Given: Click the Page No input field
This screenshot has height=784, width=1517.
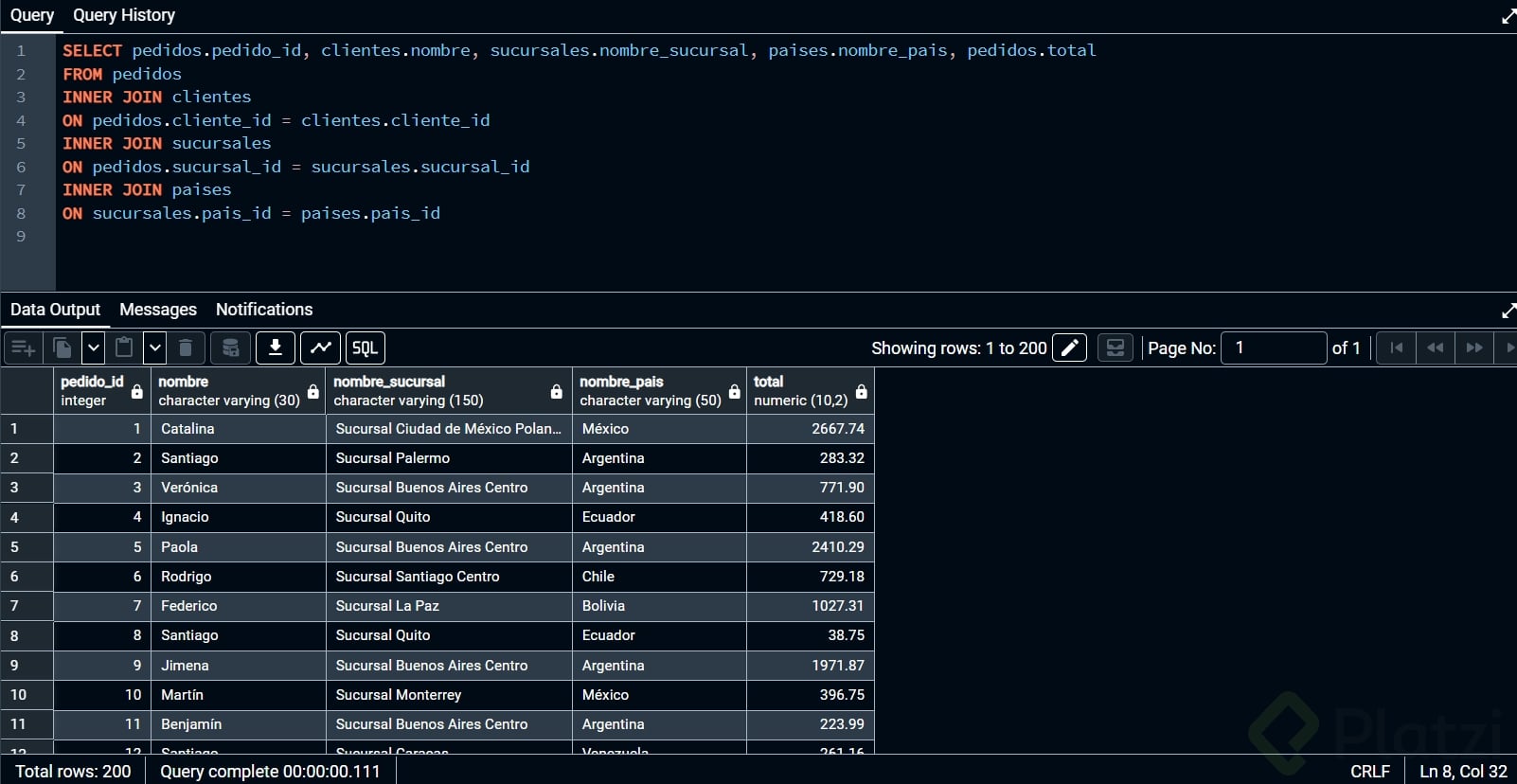Looking at the screenshot, I should tap(1274, 348).
